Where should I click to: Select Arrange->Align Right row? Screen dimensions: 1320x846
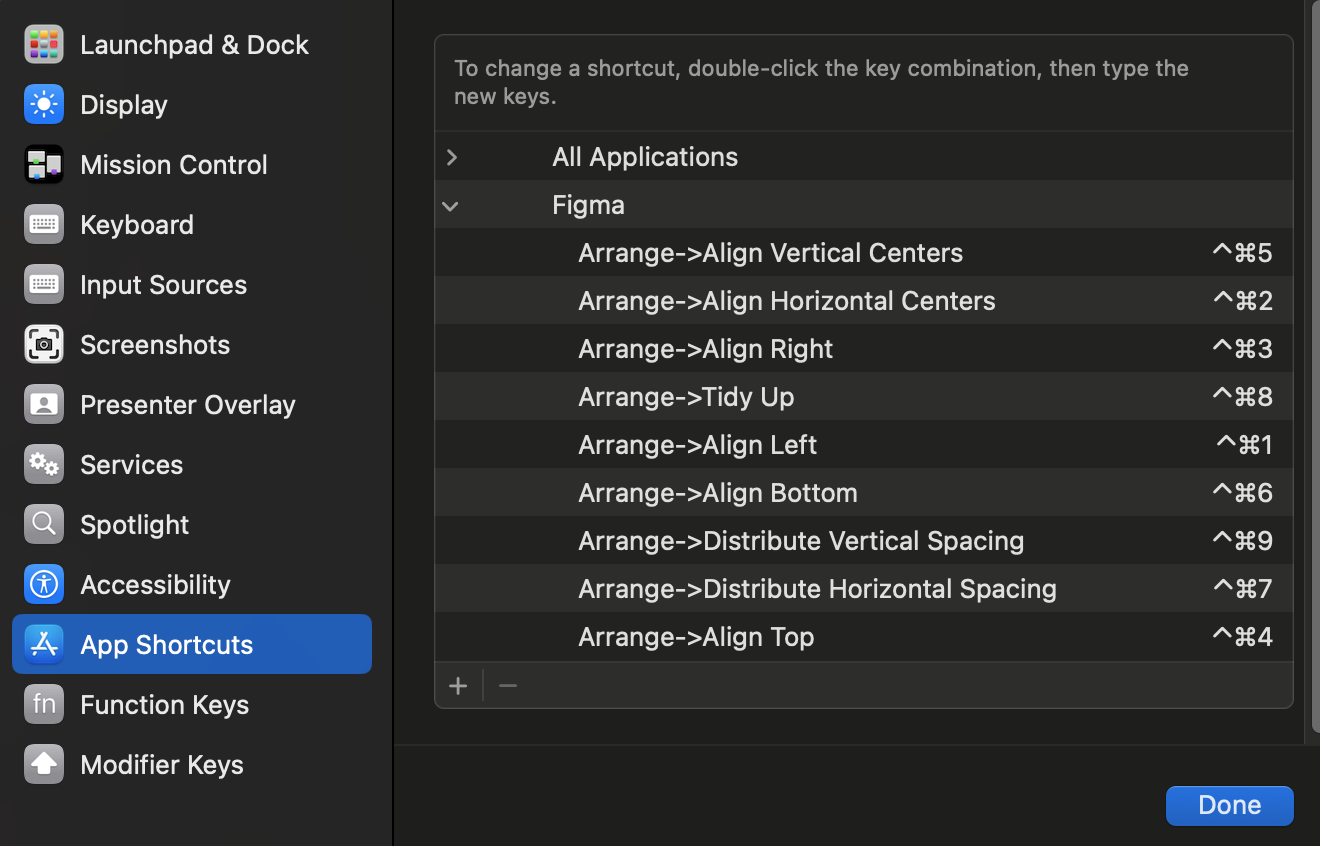[864, 349]
